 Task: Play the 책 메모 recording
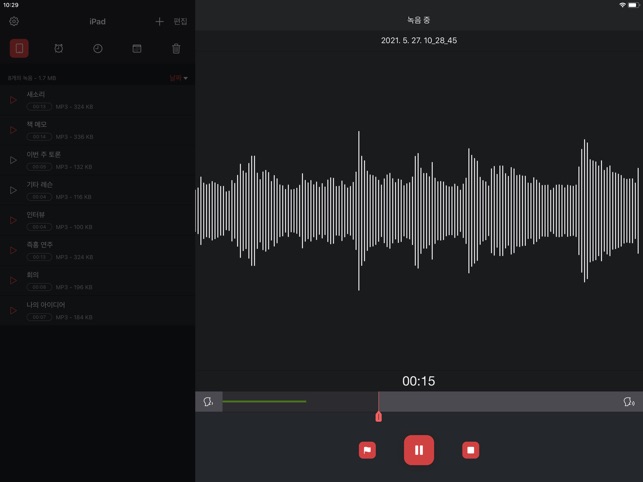point(13,130)
